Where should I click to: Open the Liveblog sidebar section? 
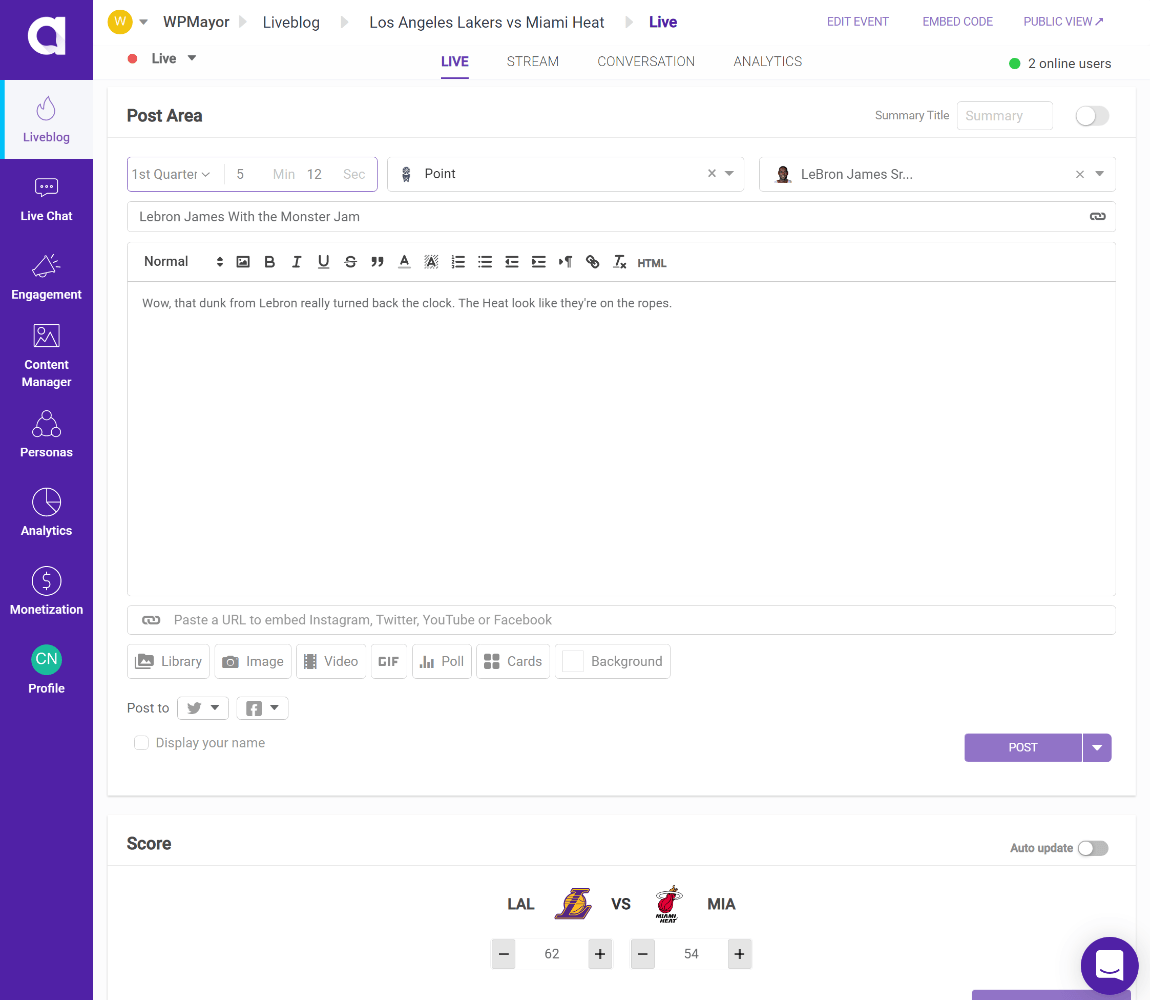point(46,120)
